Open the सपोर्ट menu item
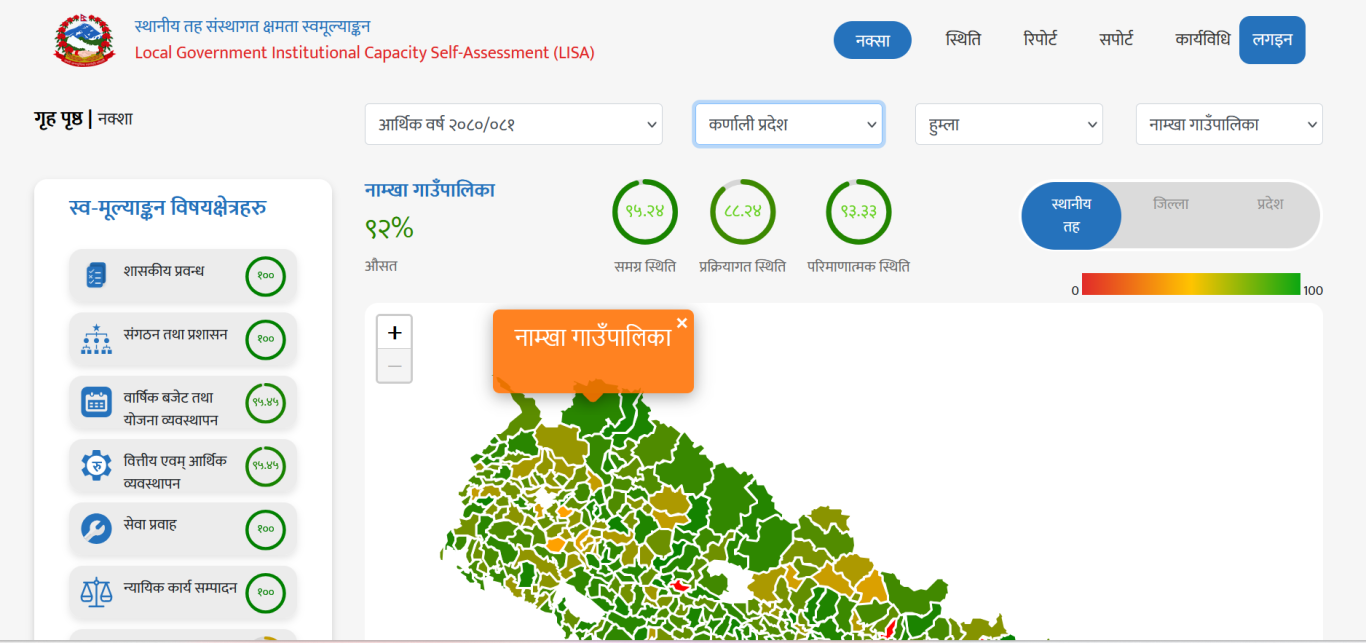Screen dimensions: 1366x643 click(x=1116, y=39)
